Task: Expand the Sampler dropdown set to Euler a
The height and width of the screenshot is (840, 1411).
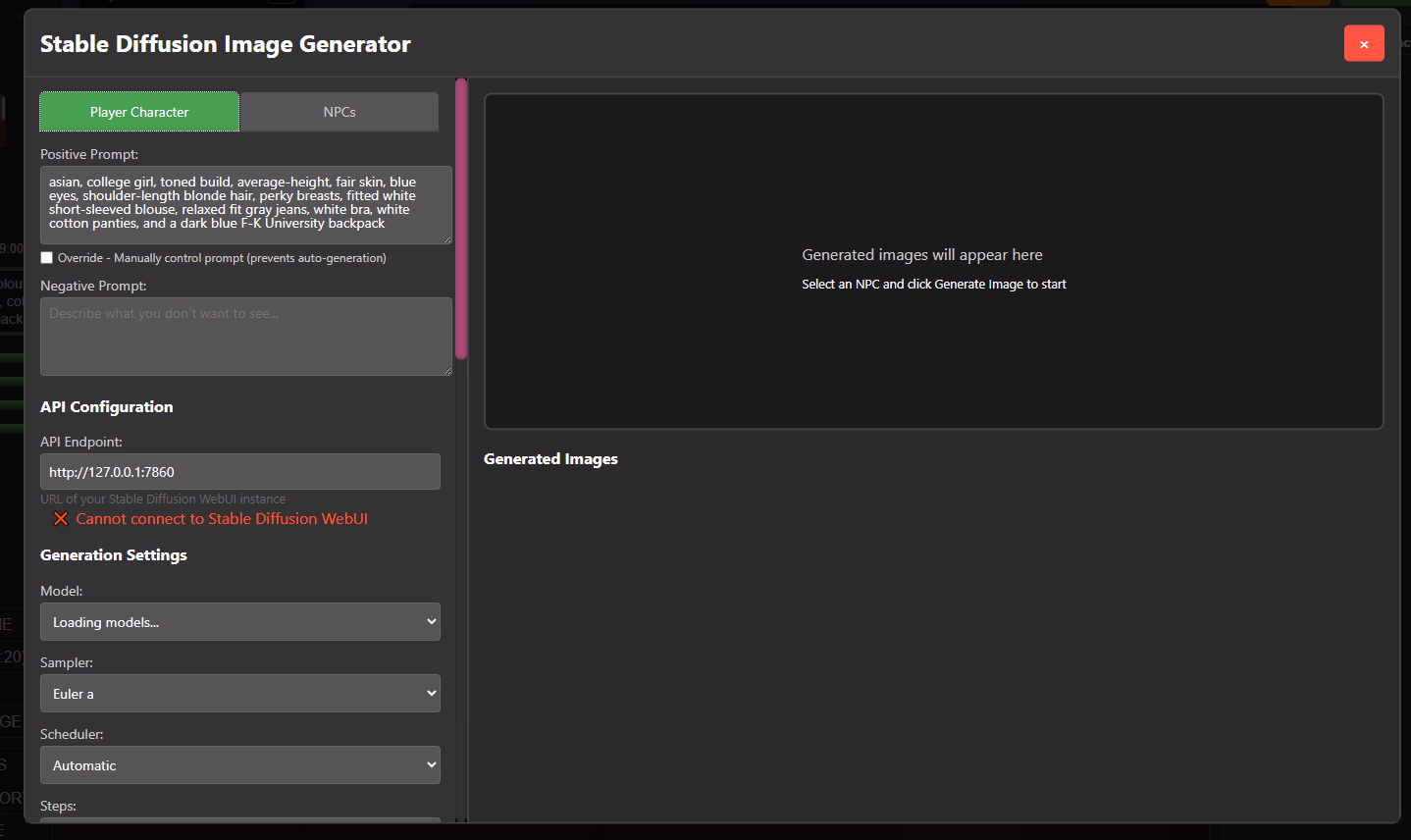Action: coord(240,694)
